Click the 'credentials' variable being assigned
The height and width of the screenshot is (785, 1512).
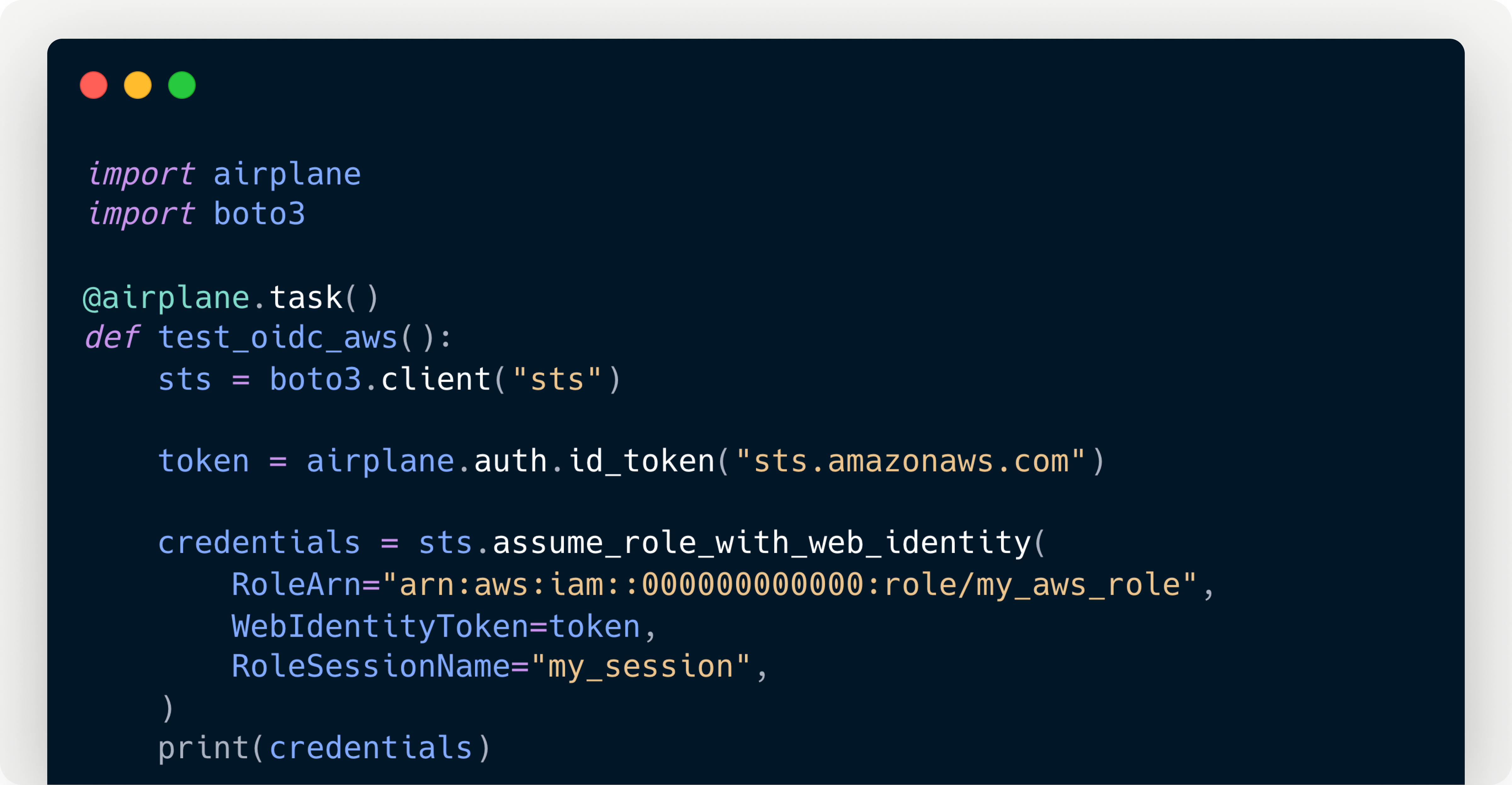tap(259, 543)
